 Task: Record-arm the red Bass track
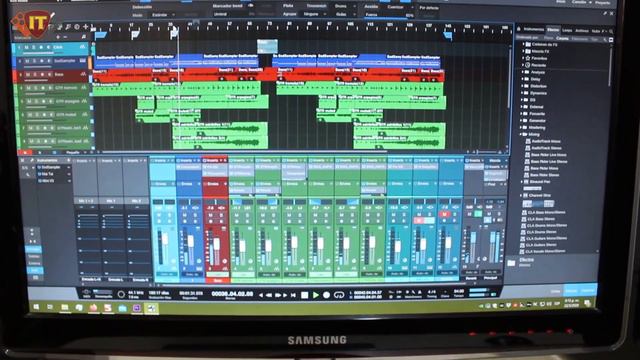(x=42, y=75)
